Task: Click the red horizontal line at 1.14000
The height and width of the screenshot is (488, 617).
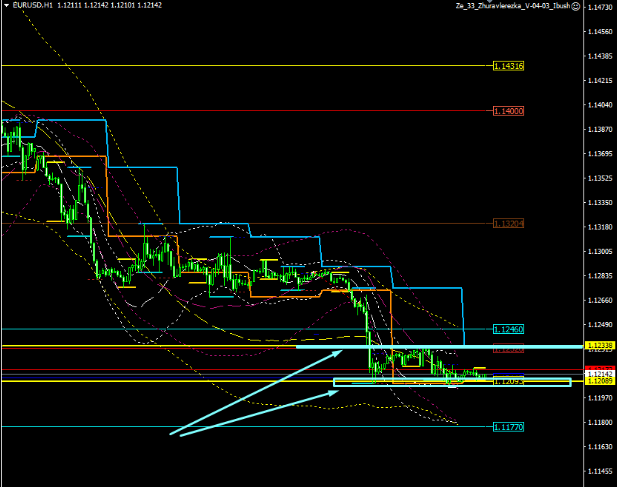Action: point(250,110)
